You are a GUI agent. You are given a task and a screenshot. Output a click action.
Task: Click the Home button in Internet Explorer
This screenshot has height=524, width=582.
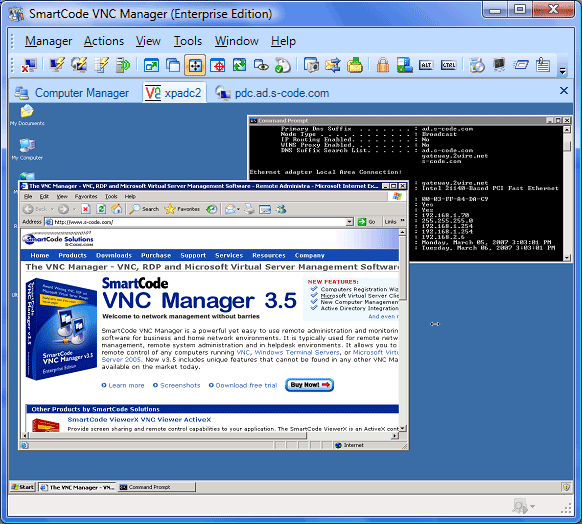coord(117,209)
